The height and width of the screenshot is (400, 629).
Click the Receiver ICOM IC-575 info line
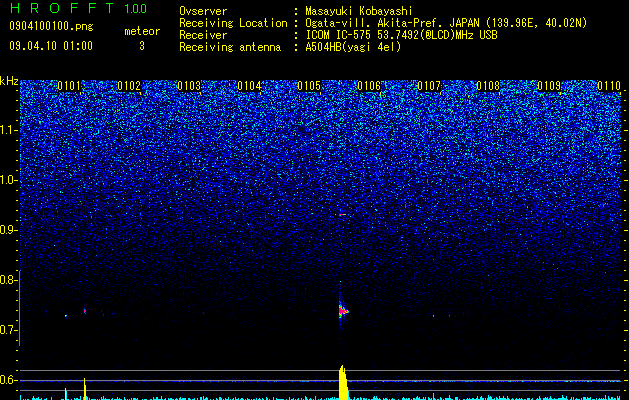click(x=338, y=35)
